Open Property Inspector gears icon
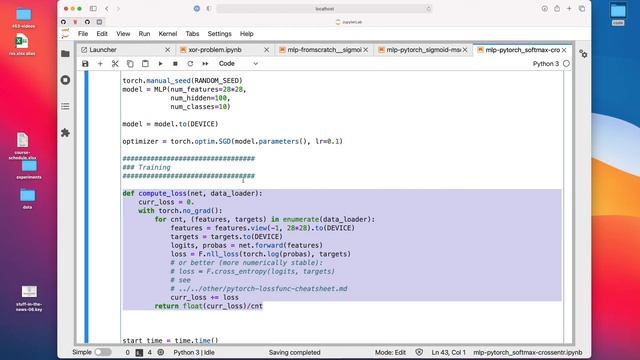The height and width of the screenshot is (360, 640). 583,53
